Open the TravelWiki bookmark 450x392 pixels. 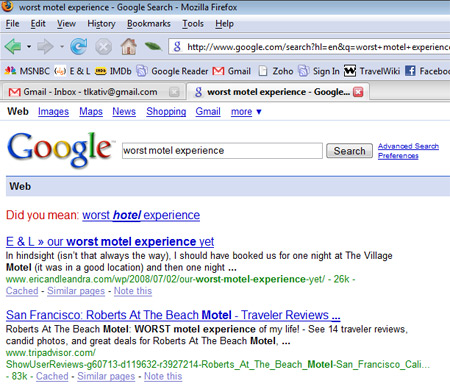click(372, 71)
